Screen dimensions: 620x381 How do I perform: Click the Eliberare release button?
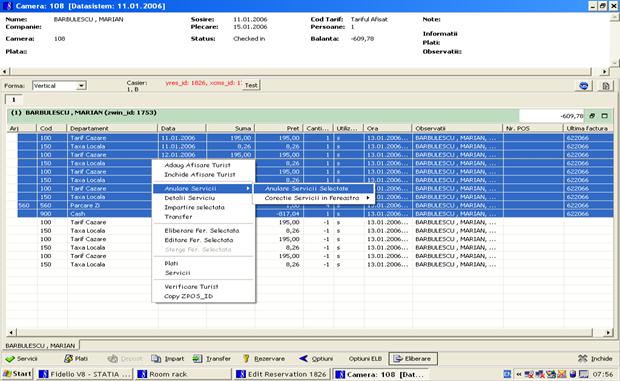413,358
